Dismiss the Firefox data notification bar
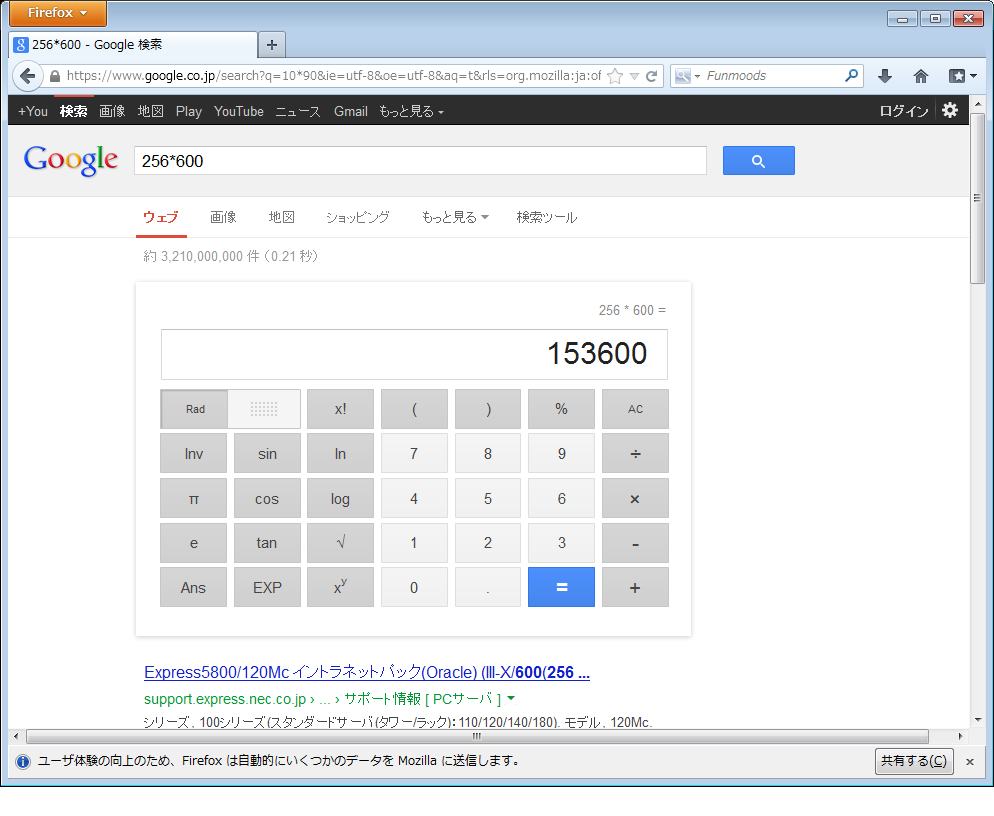Viewport: 994px width, 816px height. point(969,761)
